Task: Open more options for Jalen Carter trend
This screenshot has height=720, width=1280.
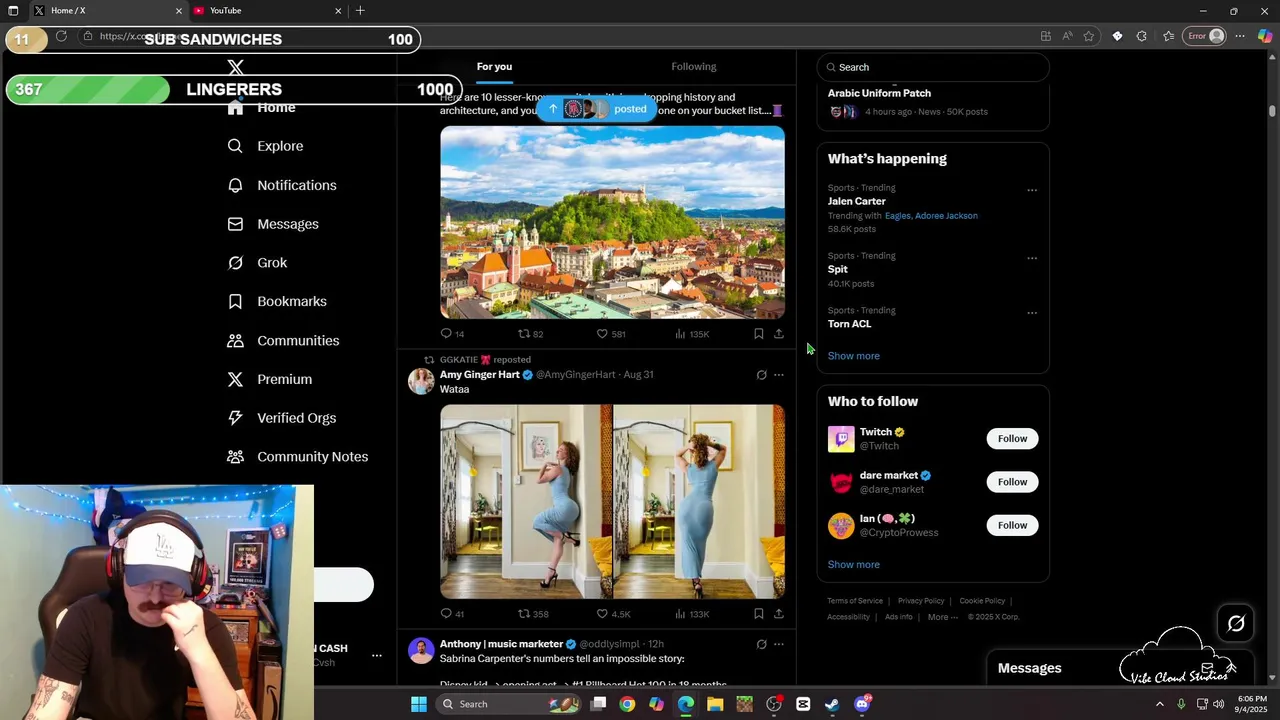Action: [1032, 190]
